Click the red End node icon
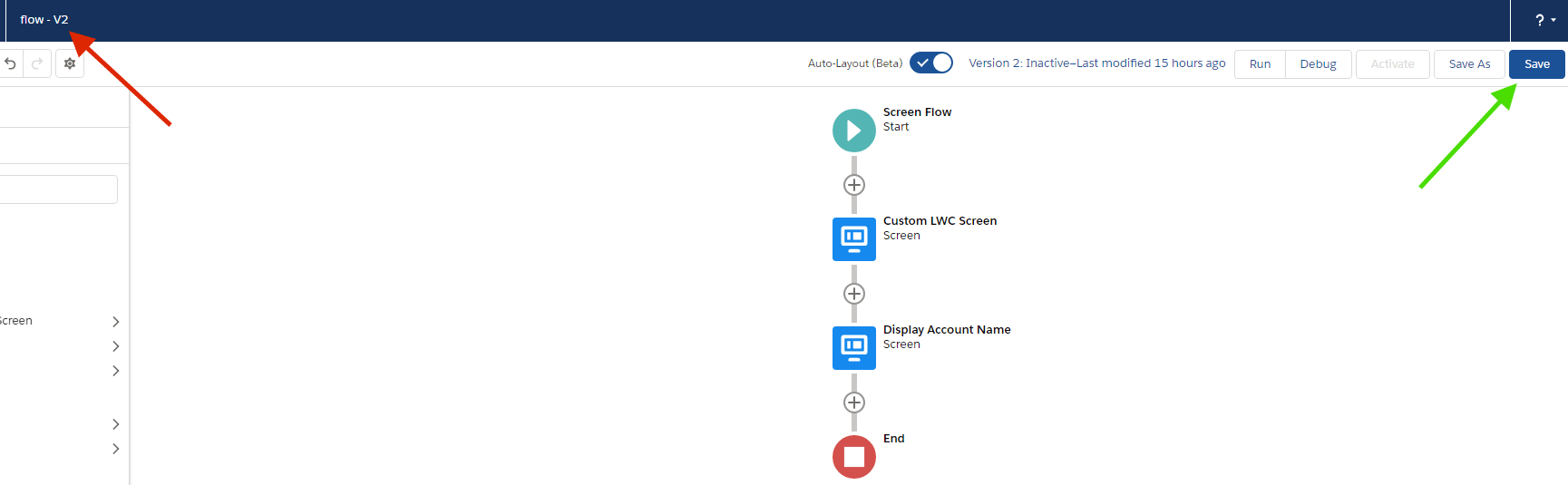The height and width of the screenshot is (485, 1568). click(853, 457)
